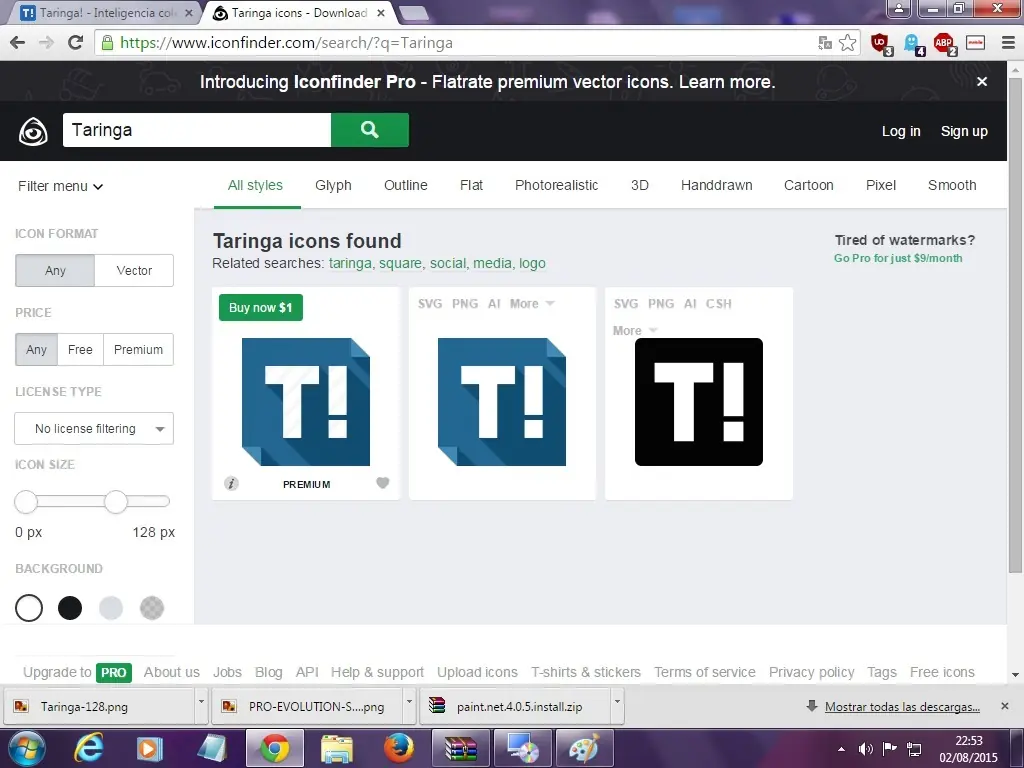Filter price to Premium

tap(138, 349)
